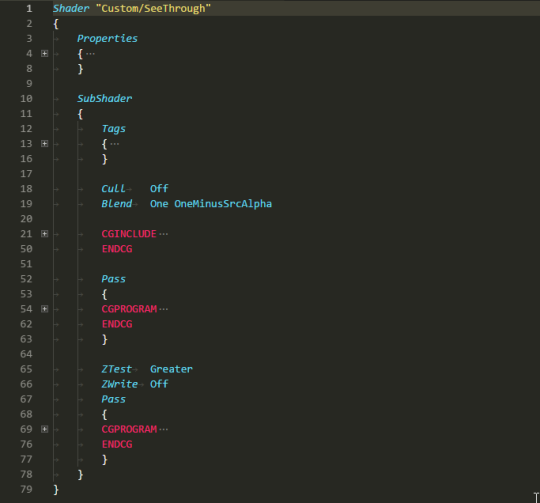
Task: Click ENDCG on line 50
Action: 117,249
